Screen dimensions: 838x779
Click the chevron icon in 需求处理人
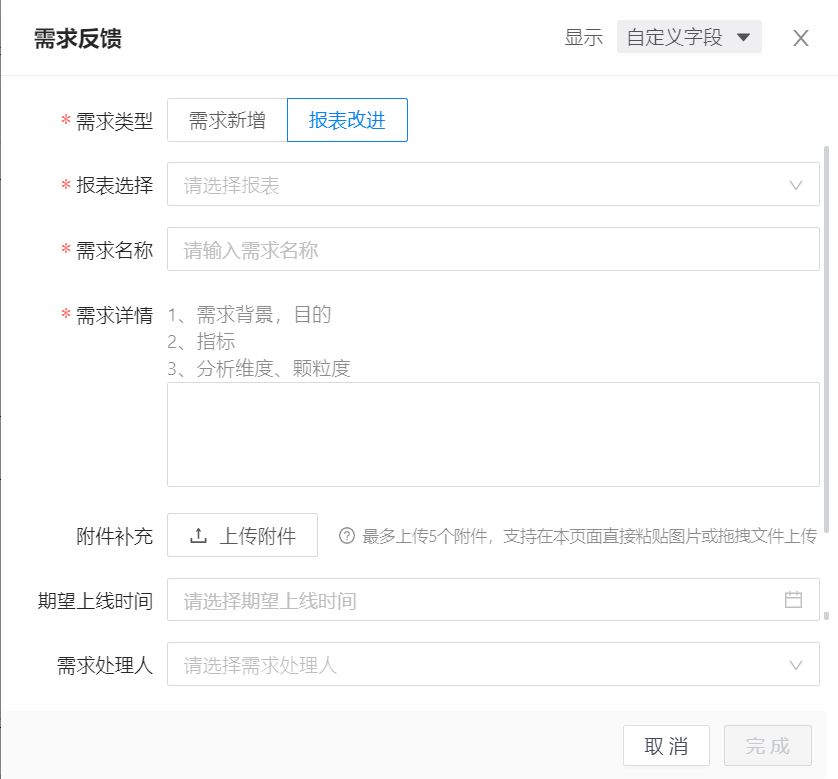[x=796, y=665]
